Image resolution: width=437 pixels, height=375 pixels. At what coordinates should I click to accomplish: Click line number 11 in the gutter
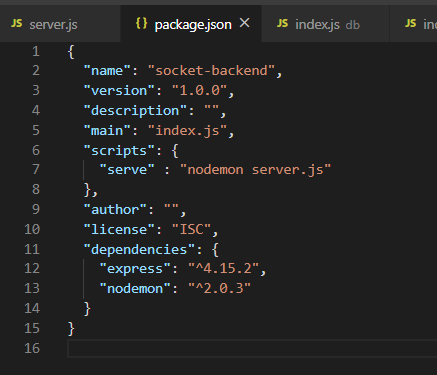[x=32, y=249]
